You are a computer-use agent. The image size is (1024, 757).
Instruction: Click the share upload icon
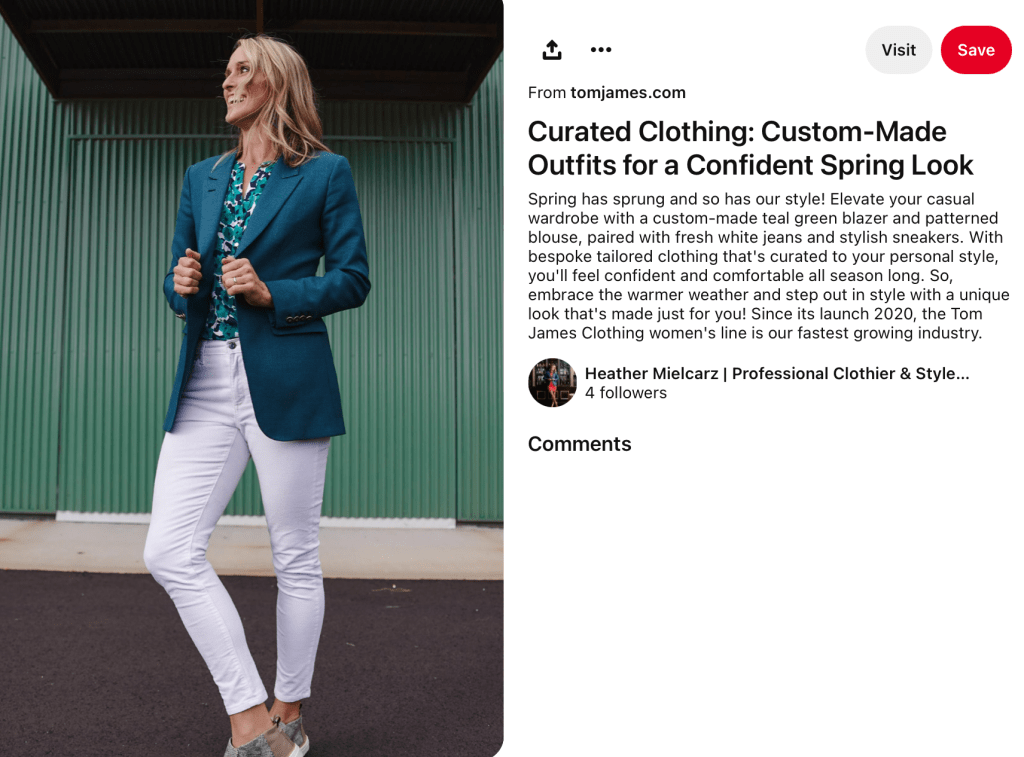pyautogui.click(x=552, y=50)
